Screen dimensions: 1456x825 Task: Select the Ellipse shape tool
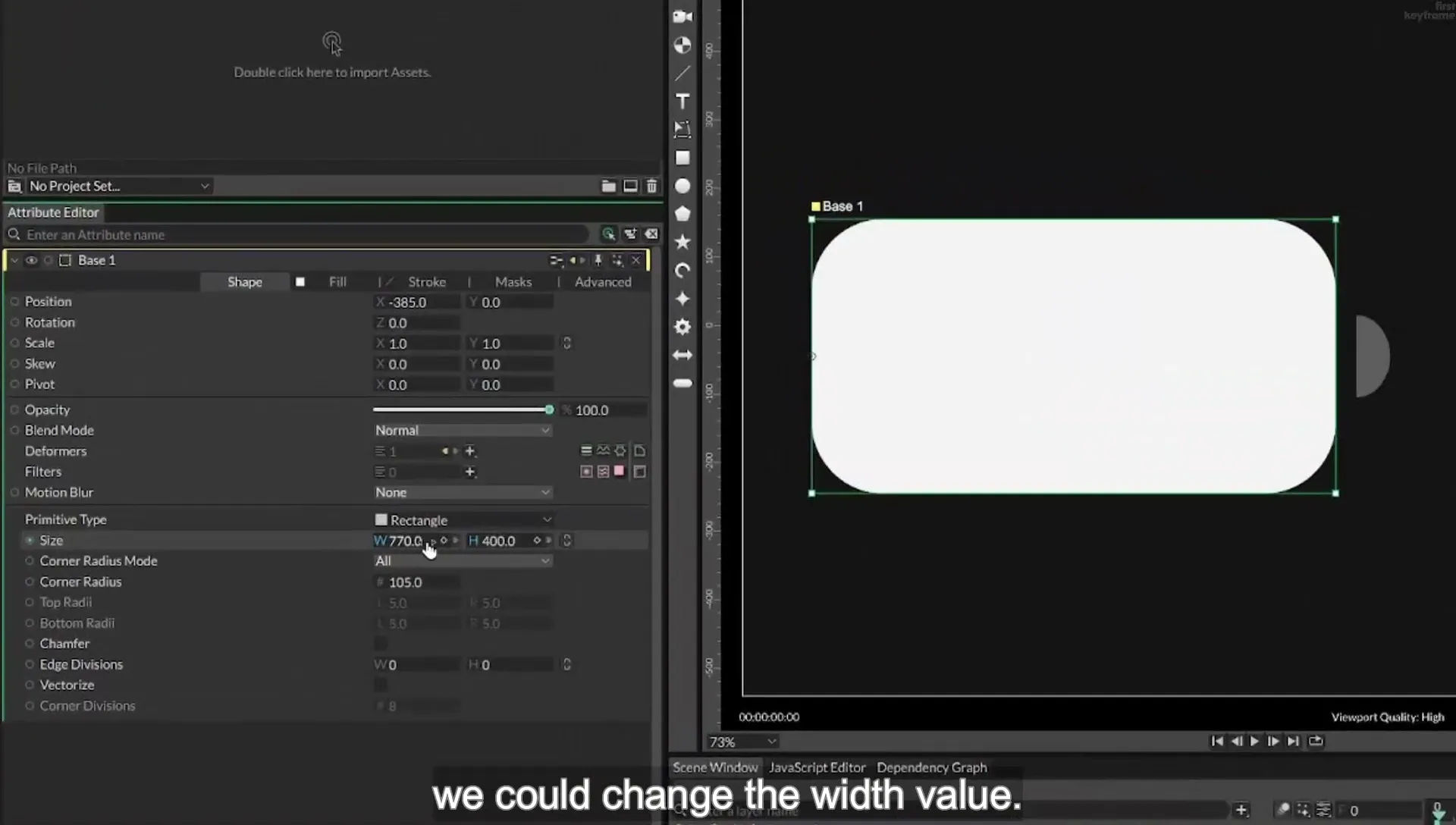(682, 186)
